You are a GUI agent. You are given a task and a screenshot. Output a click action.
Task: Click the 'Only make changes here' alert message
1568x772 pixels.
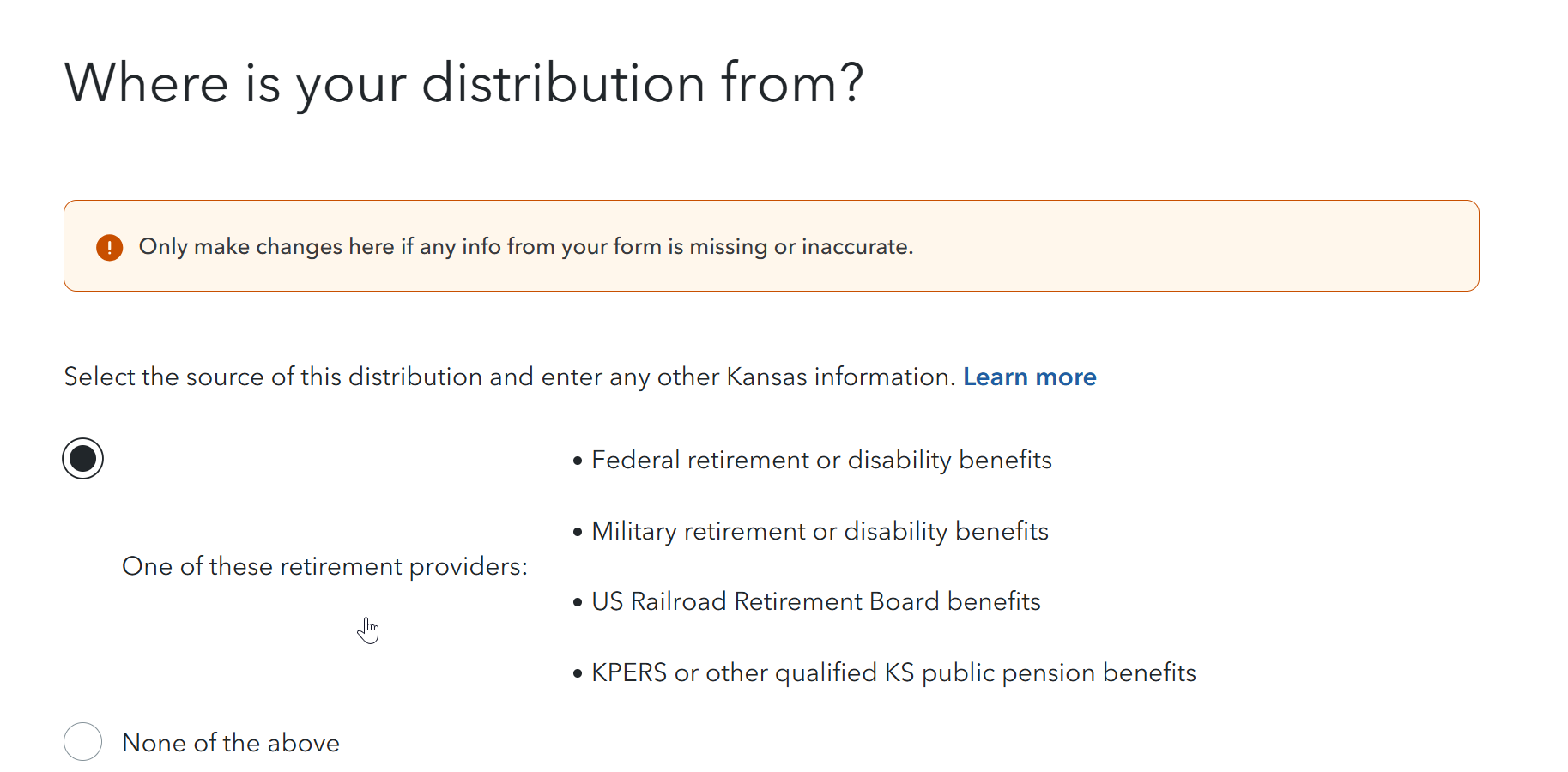click(x=525, y=247)
